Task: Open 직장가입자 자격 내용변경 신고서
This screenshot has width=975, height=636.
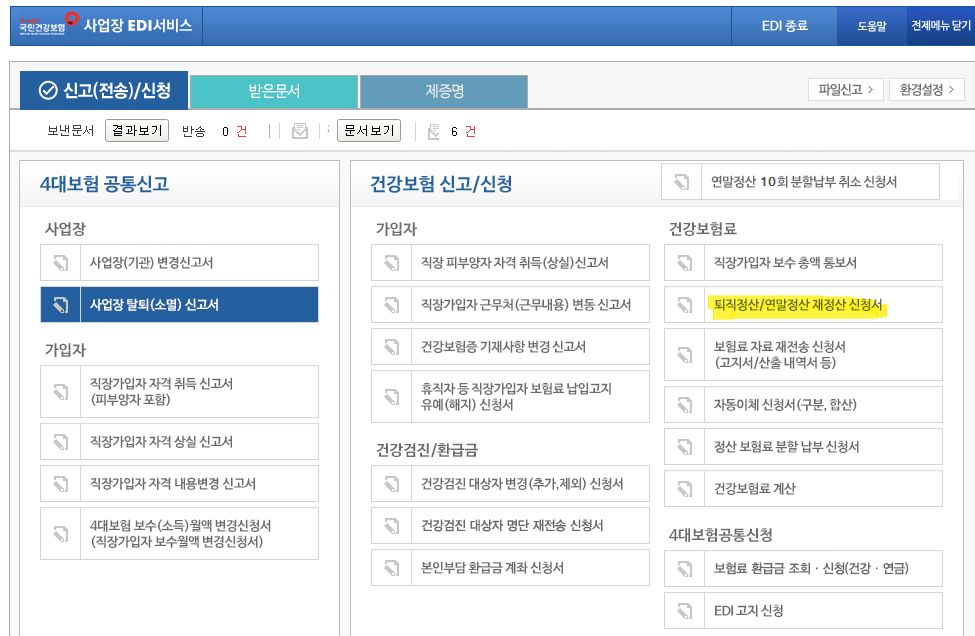Action: coord(180,484)
